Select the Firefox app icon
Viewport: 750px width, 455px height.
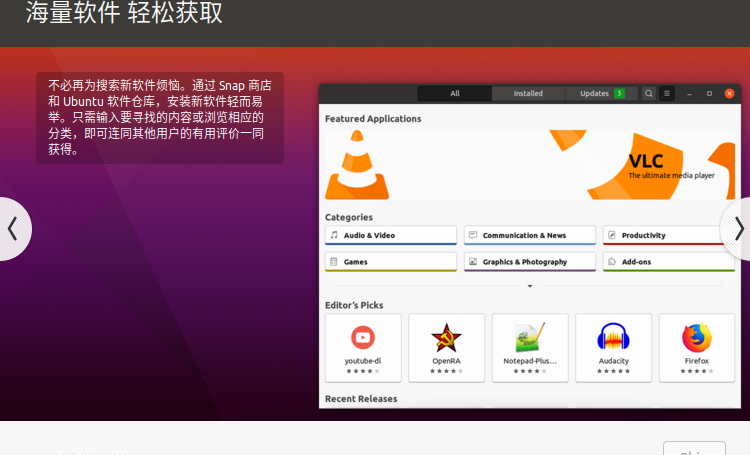[x=696, y=337]
